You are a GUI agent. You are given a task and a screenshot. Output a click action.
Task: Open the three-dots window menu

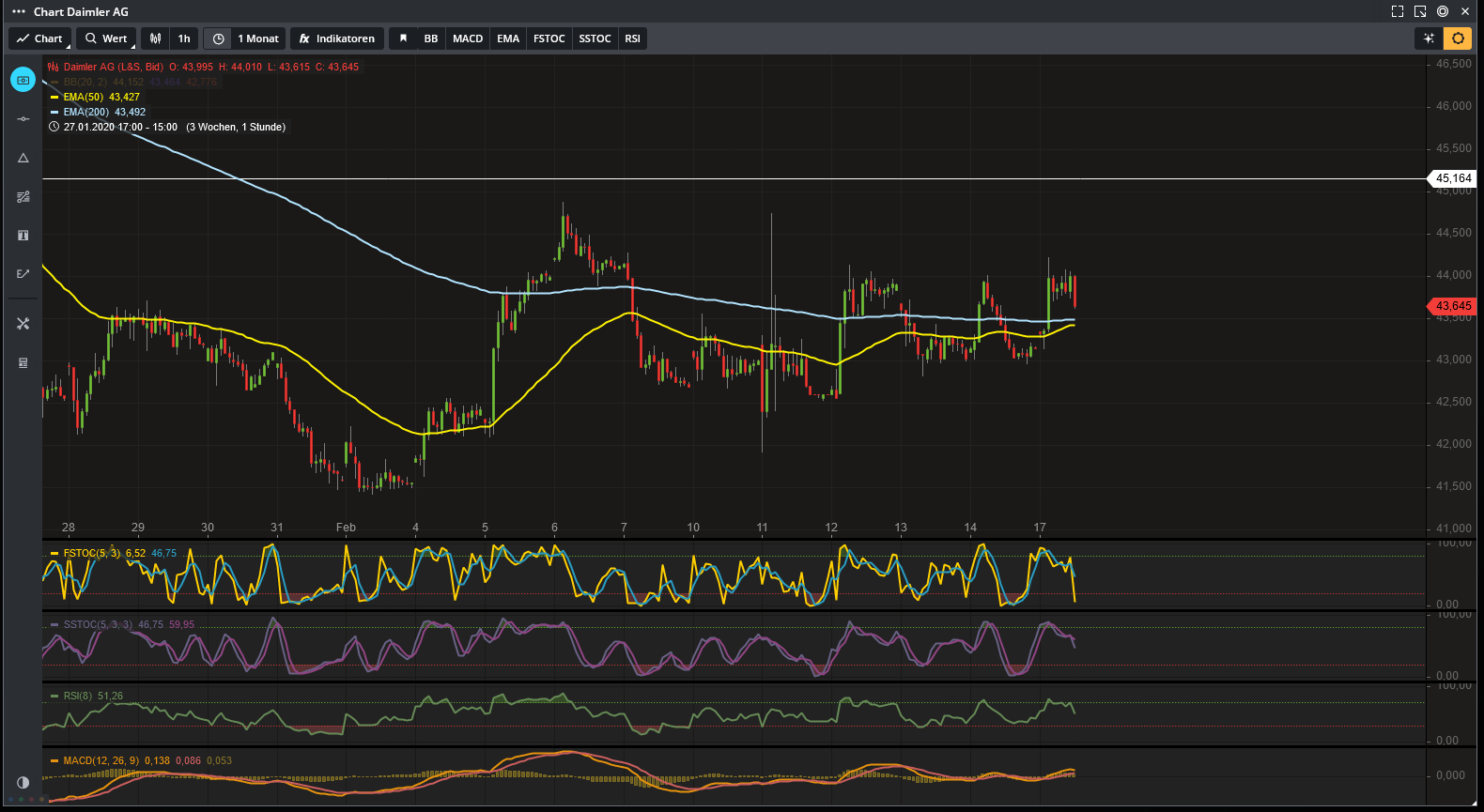coord(18,11)
